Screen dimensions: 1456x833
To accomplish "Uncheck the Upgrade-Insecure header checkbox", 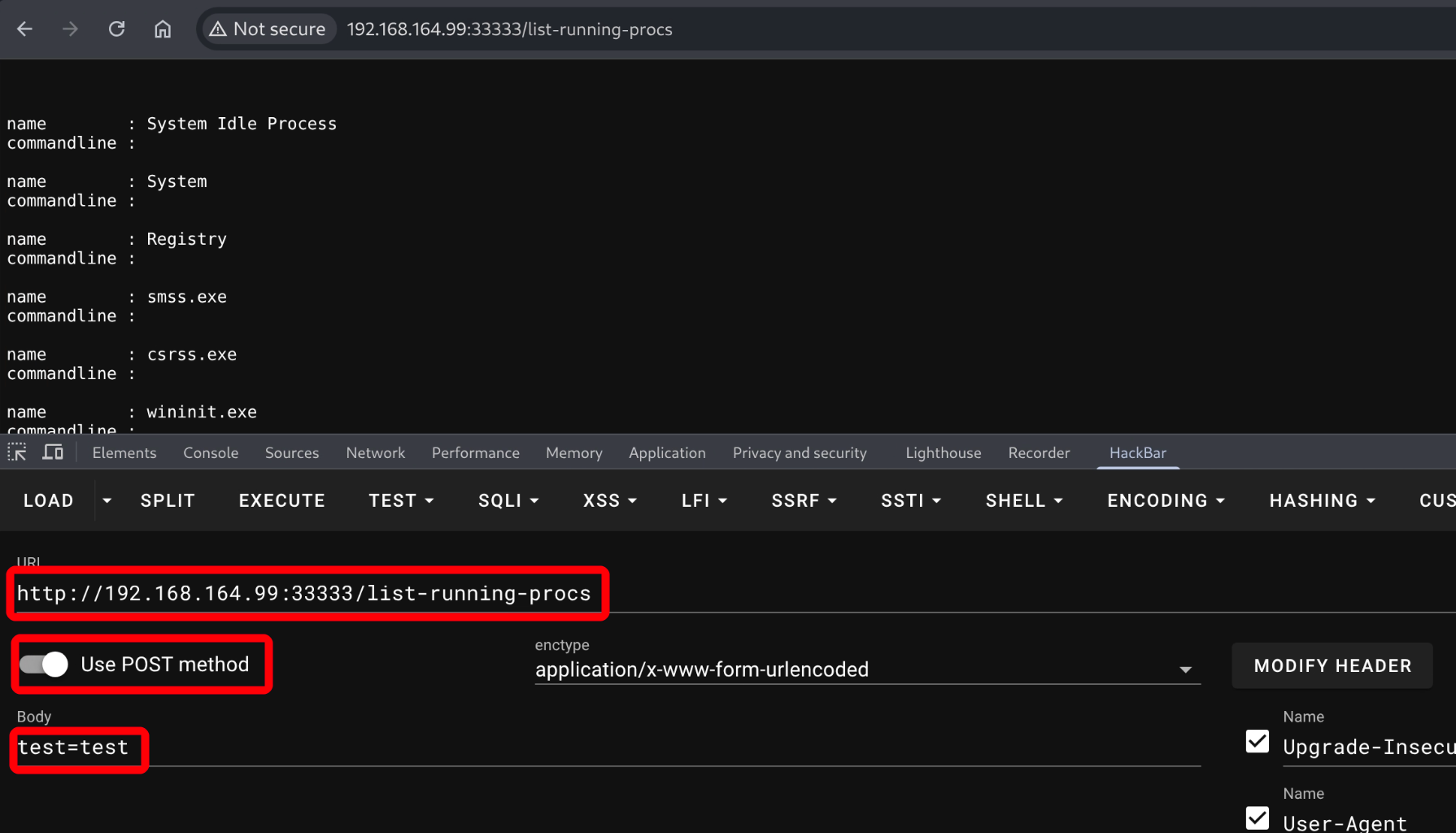I will coord(1257,742).
